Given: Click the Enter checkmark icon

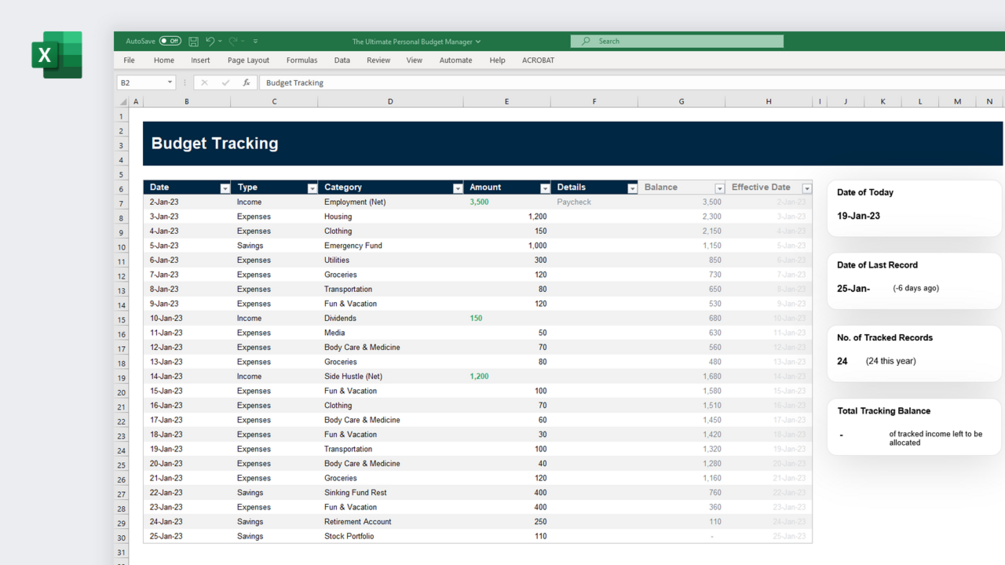Looking at the screenshot, I should tap(226, 83).
